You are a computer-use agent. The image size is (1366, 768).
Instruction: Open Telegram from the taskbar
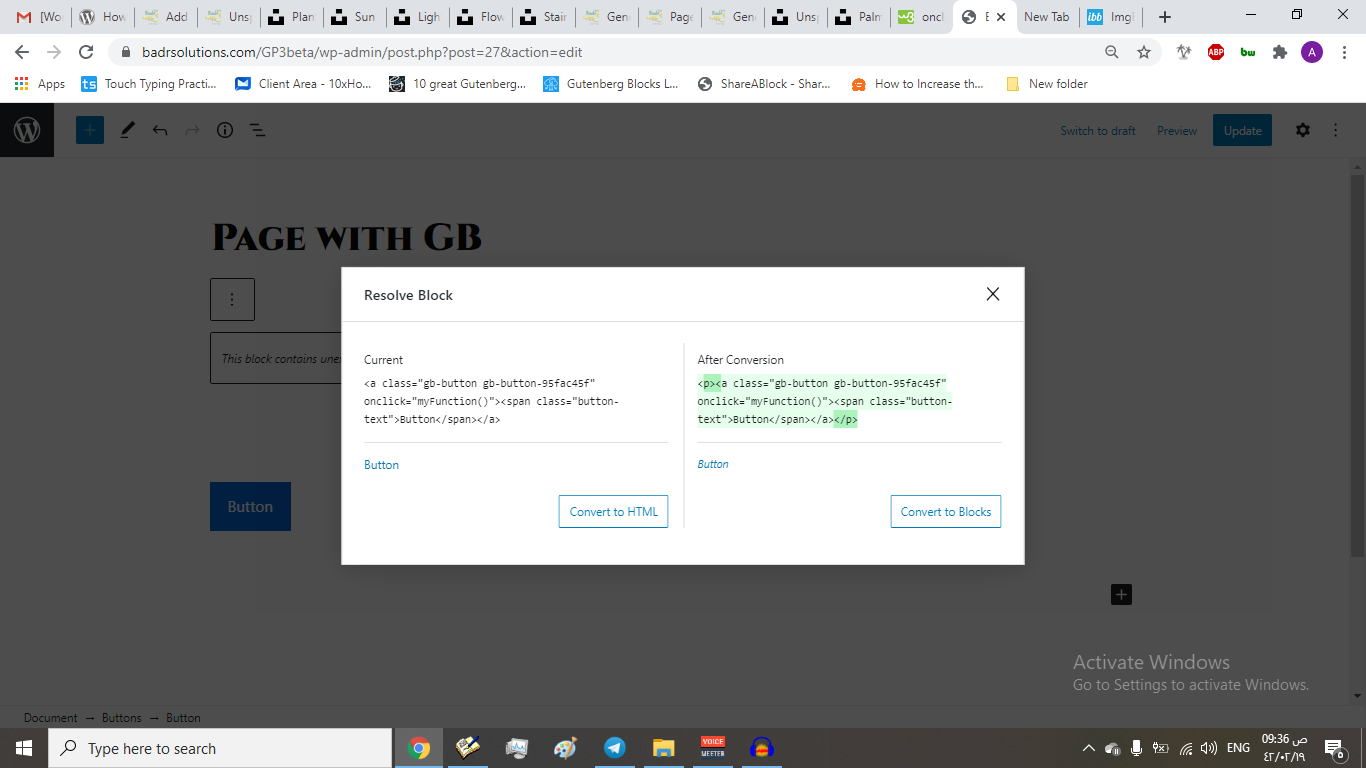(x=615, y=748)
